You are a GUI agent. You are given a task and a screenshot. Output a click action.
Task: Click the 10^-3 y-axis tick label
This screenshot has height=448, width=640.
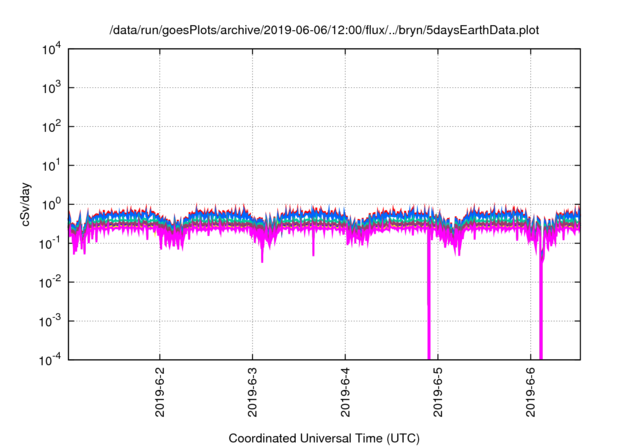pyautogui.click(x=50, y=322)
